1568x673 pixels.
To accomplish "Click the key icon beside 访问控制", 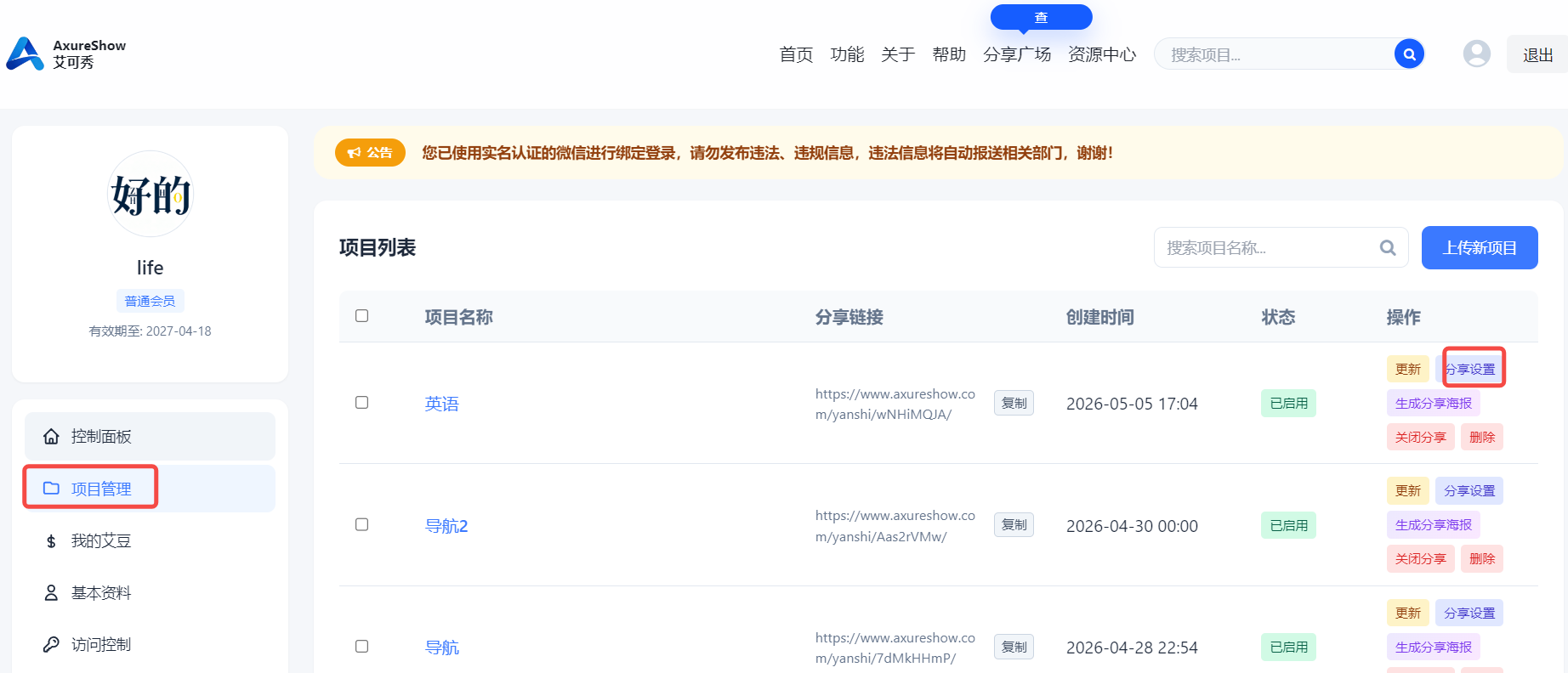I will click(52, 645).
